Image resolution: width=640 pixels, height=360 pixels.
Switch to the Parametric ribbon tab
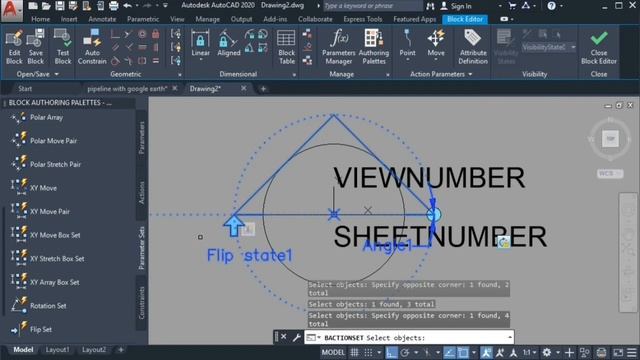click(x=143, y=19)
